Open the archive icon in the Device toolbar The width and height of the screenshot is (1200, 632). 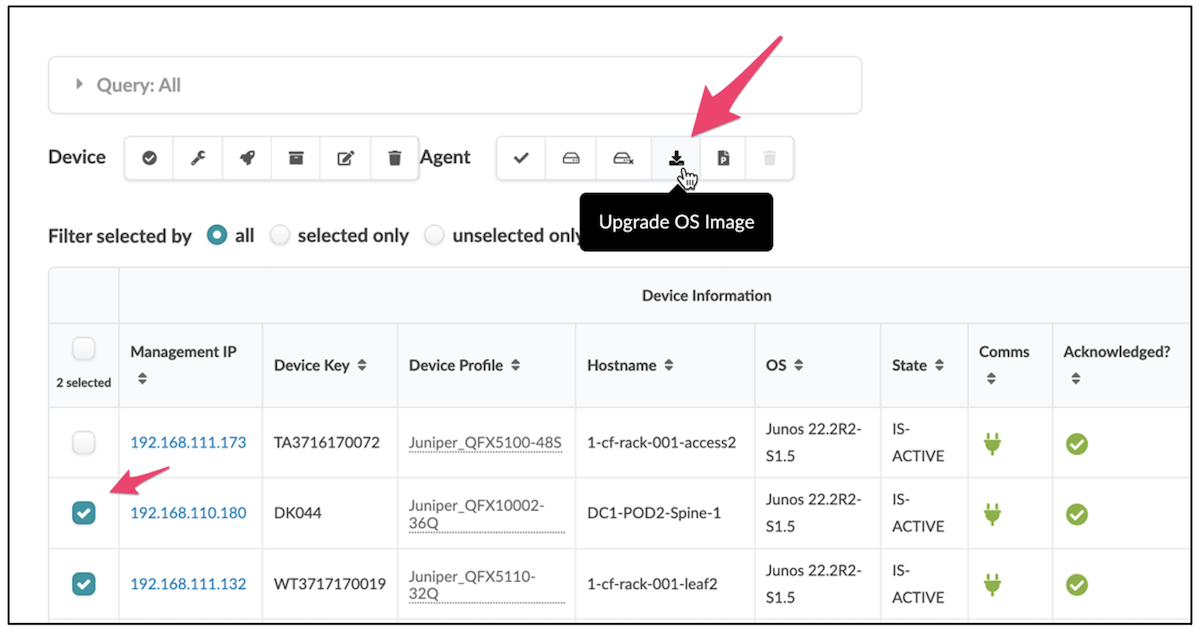[x=295, y=157]
